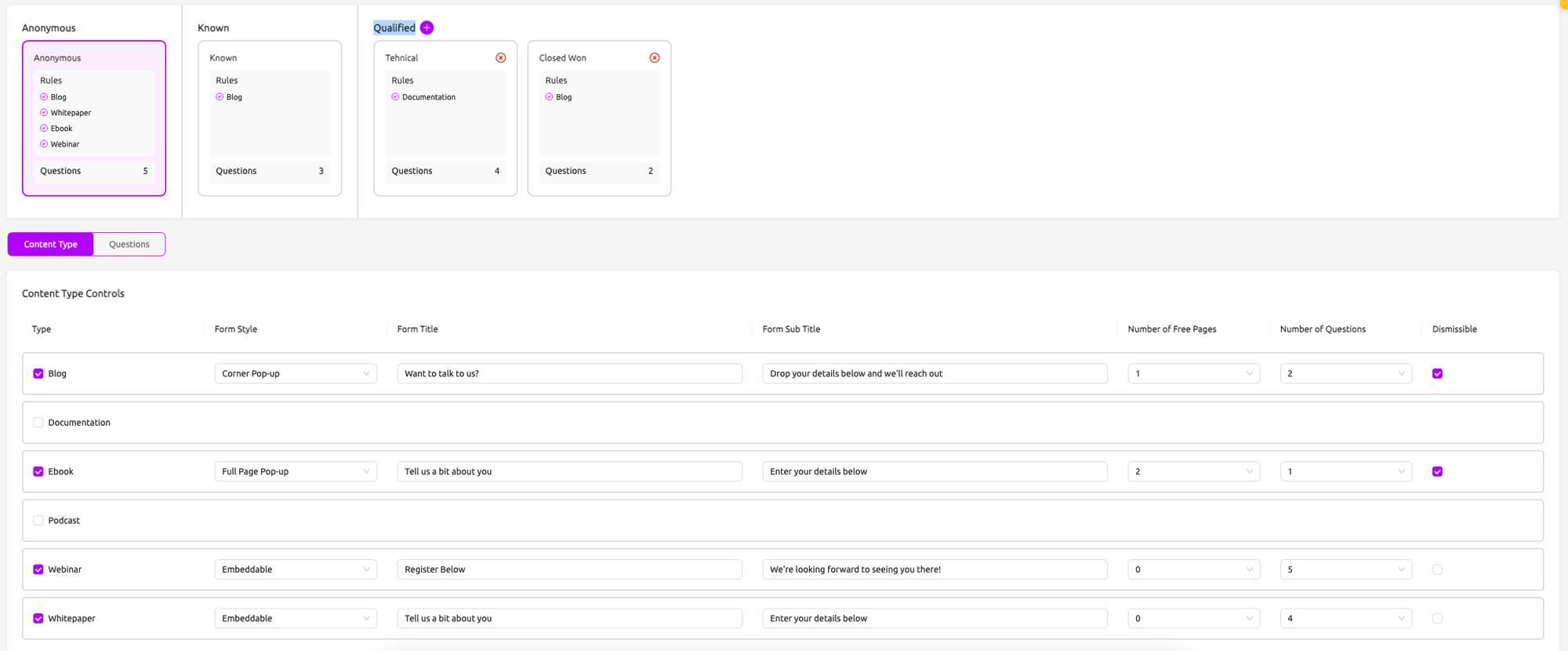
Task: Edit the Whitepaper Form Sub Title field
Action: click(x=935, y=618)
